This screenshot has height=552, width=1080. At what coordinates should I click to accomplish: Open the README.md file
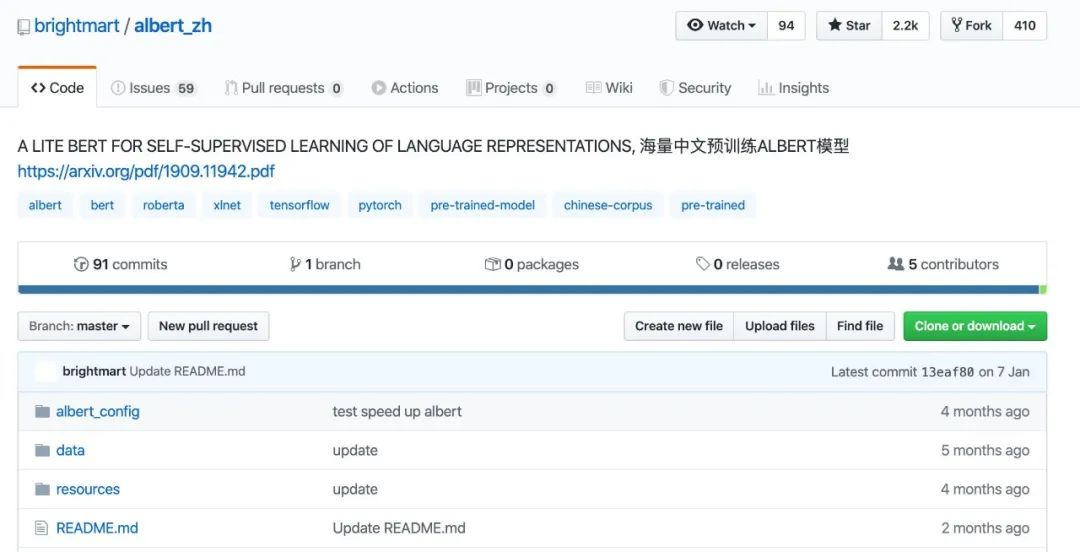pyautogui.click(x=97, y=528)
